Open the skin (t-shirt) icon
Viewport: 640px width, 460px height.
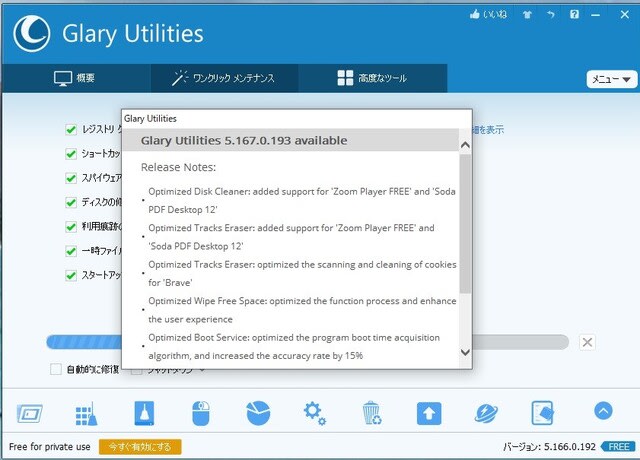click(527, 15)
